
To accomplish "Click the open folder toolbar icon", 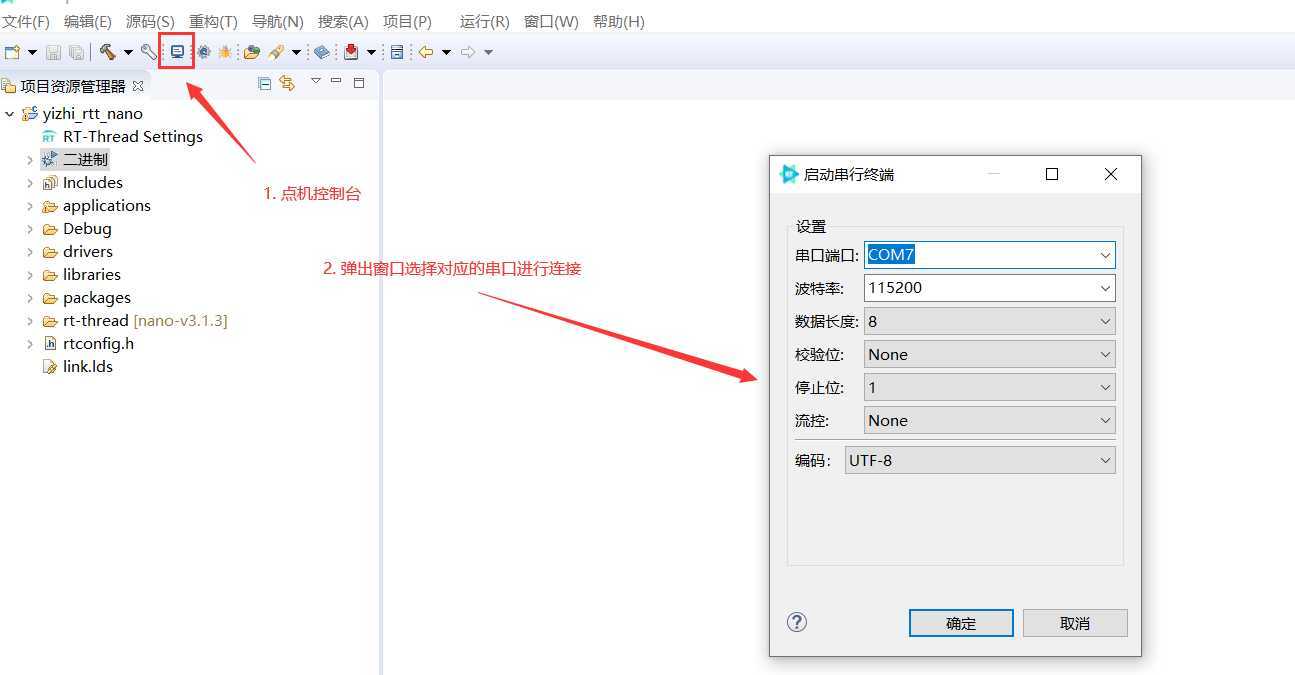I will click(x=252, y=52).
